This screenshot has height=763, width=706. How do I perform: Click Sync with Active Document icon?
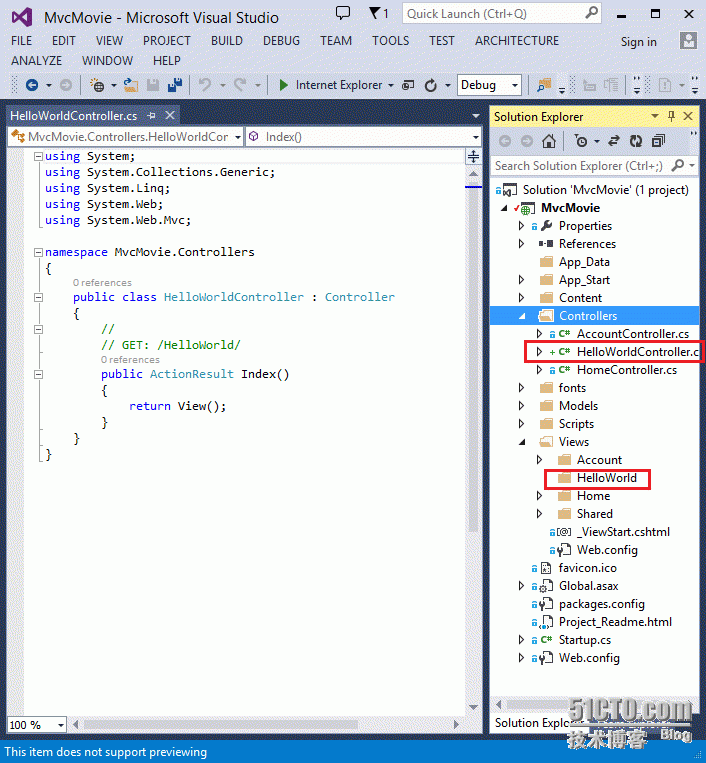pyautogui.click(x=614, y=141)
